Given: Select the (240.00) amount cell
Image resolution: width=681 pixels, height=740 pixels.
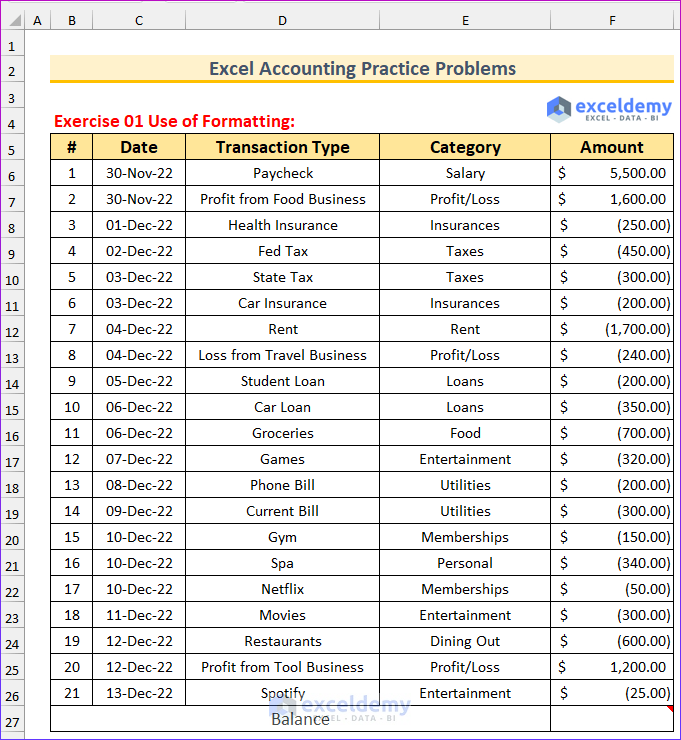Looking at the screenshot, I should (x=612, y=355).
